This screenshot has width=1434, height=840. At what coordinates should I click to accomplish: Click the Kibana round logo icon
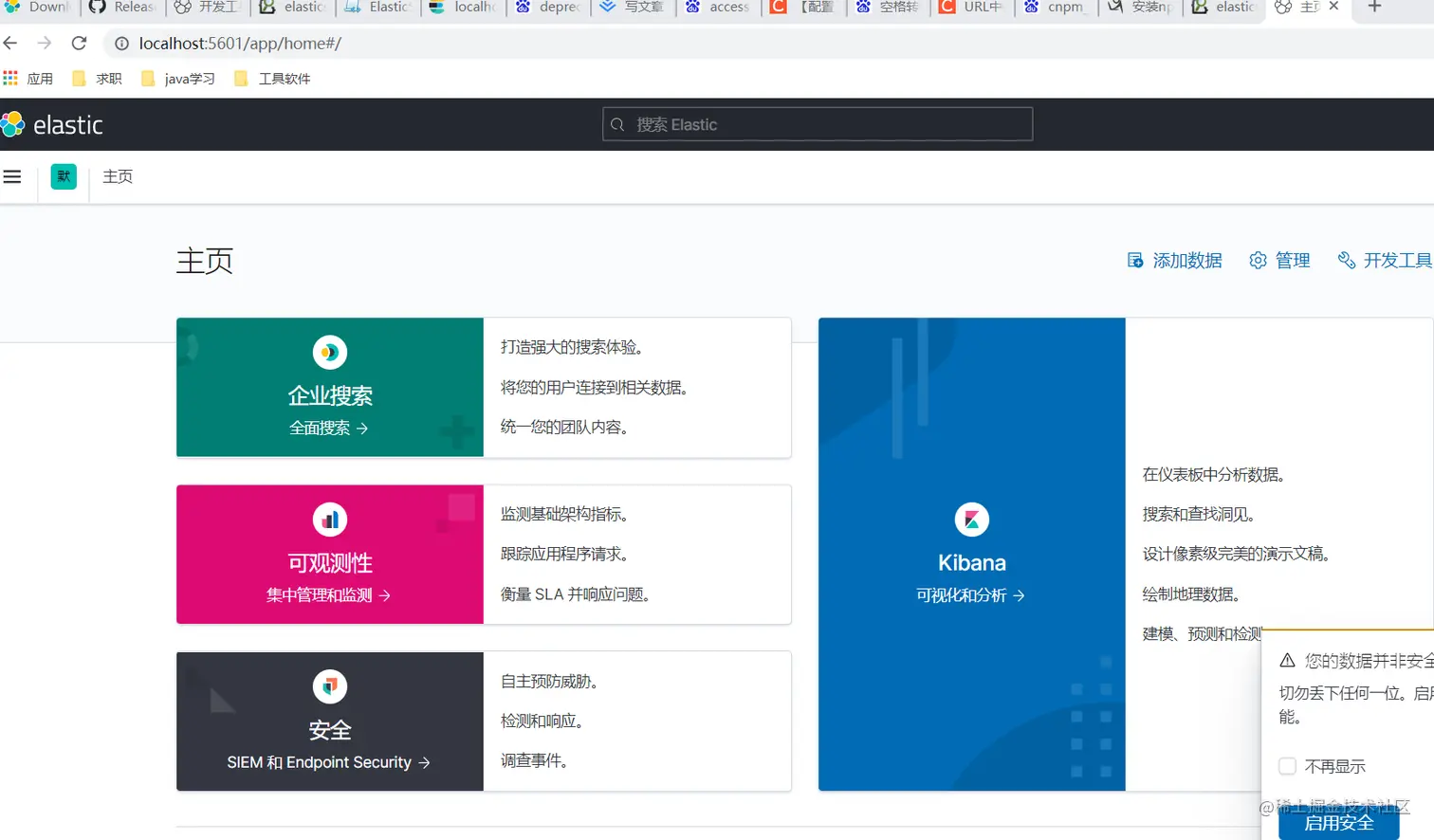(x=972, y=520)
